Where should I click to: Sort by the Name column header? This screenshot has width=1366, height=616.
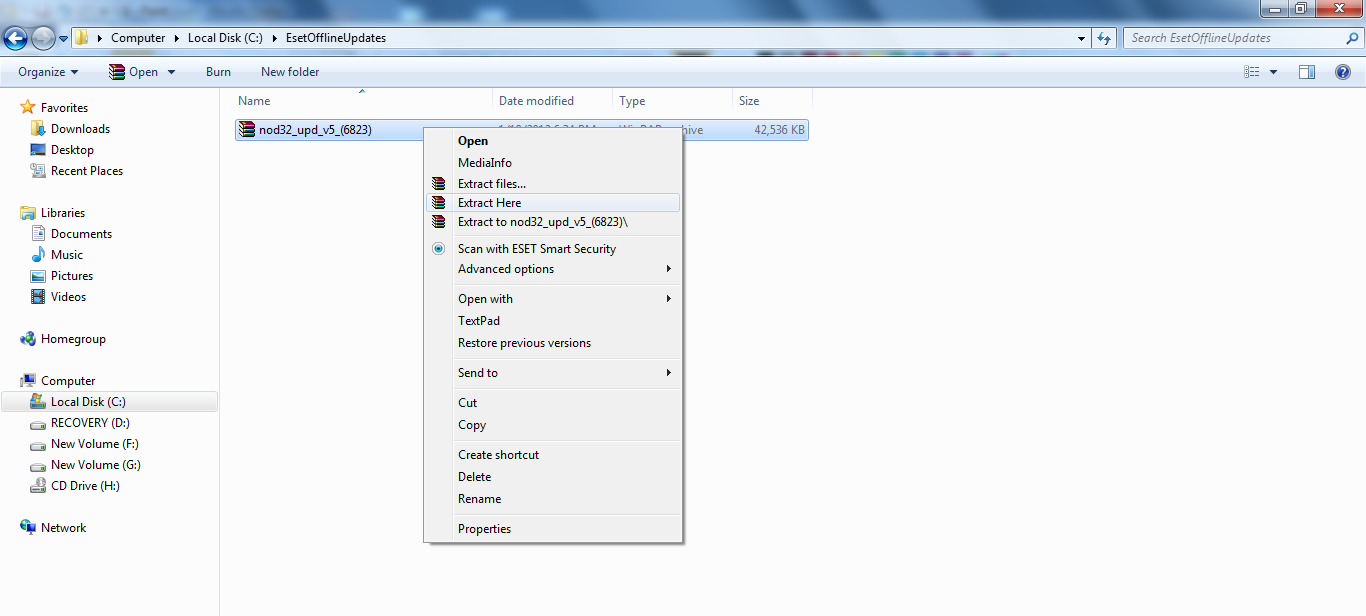(254, 101)
